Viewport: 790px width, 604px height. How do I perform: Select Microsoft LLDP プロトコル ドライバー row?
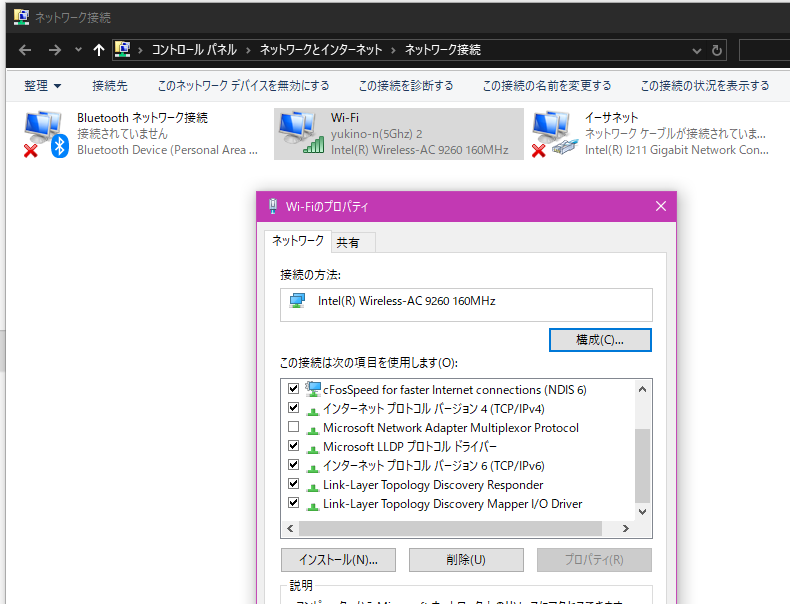click(x=410, y=447)
